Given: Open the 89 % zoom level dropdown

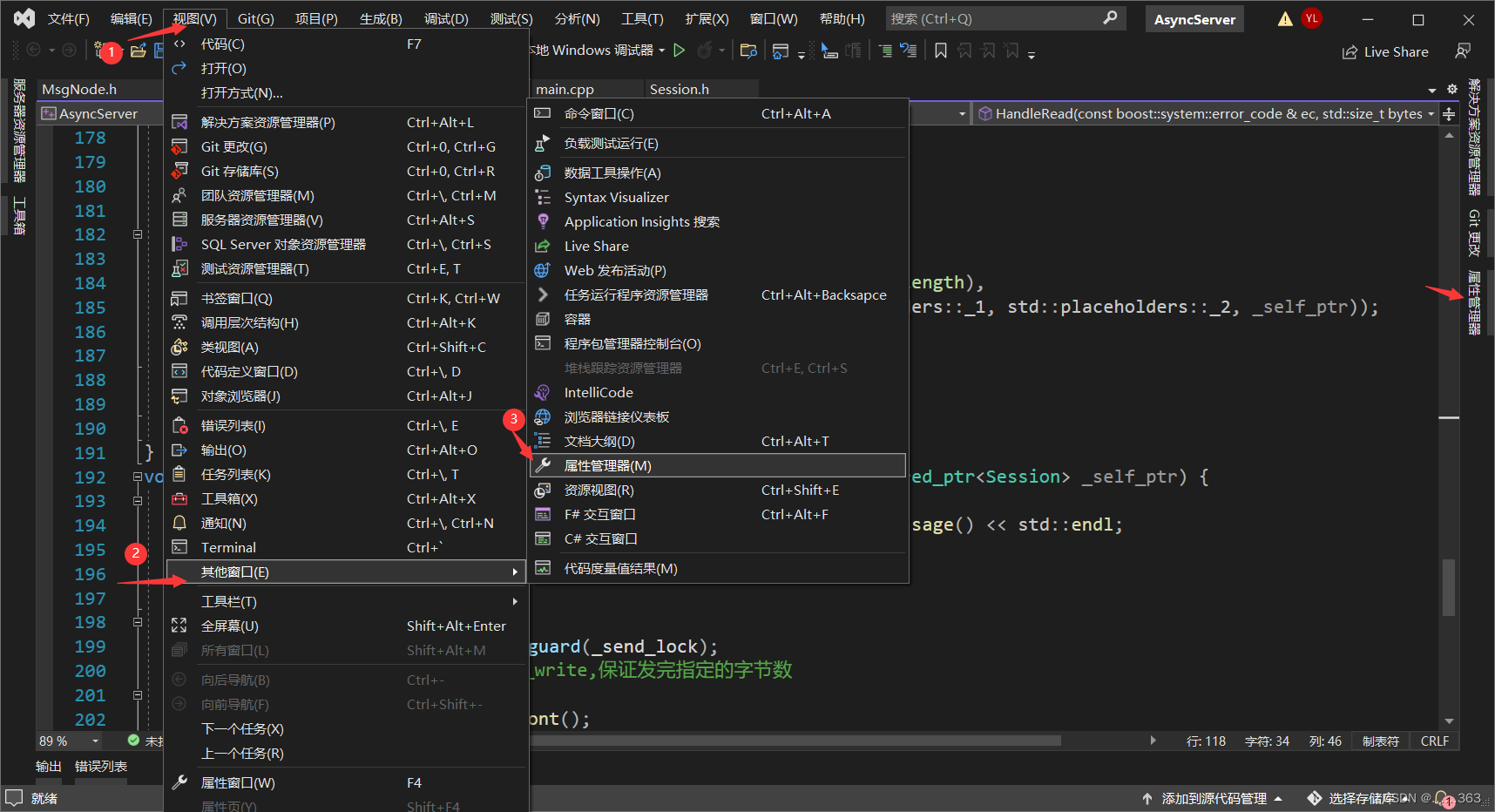Looking at the screenshot, I should tap(95, 741).
